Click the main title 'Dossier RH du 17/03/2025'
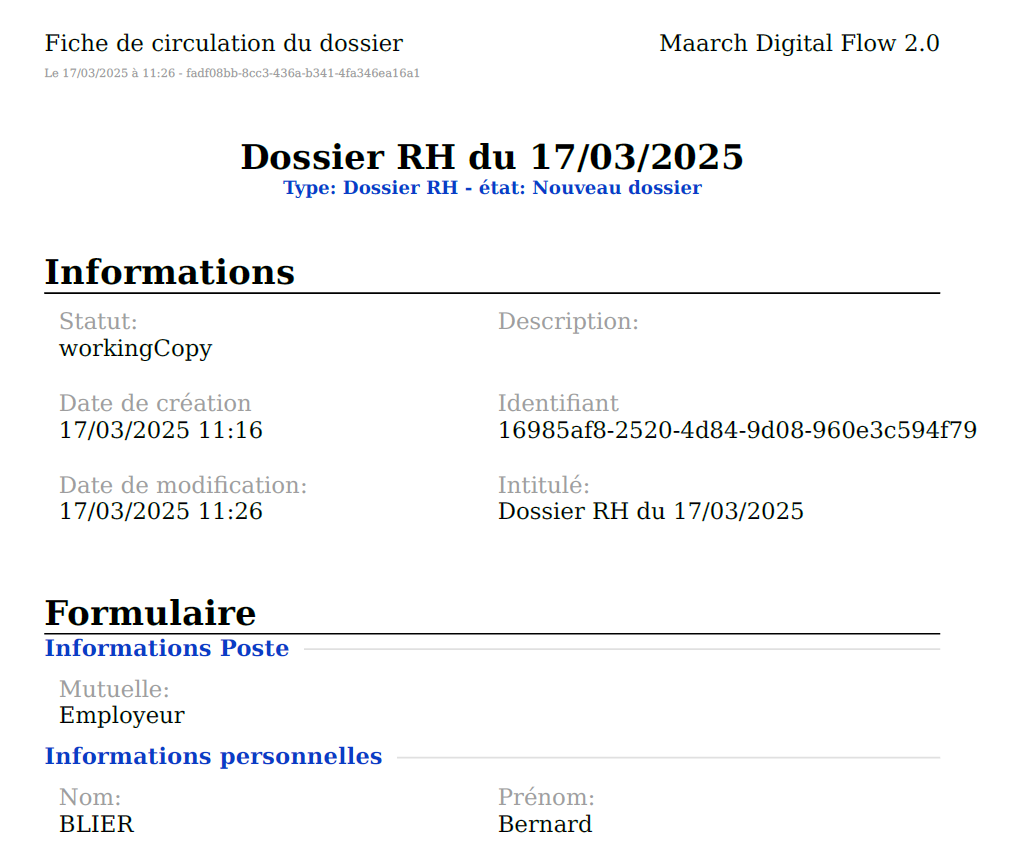This screenshot has height=841, width=1009. pyautogui.click(x=492, y=157)
